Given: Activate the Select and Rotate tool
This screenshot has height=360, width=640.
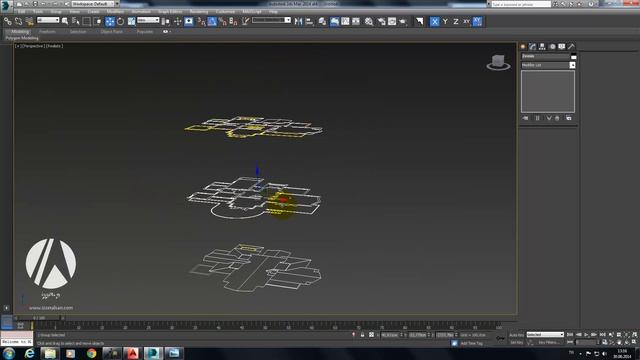Looking at the screenshot, I should 120,21.
